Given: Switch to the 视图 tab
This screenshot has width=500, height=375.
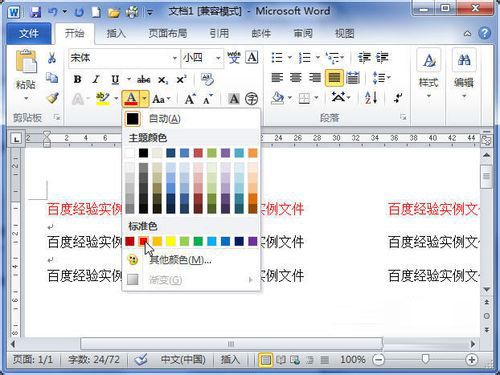Looking at the screenshot, I should [345, 33].
